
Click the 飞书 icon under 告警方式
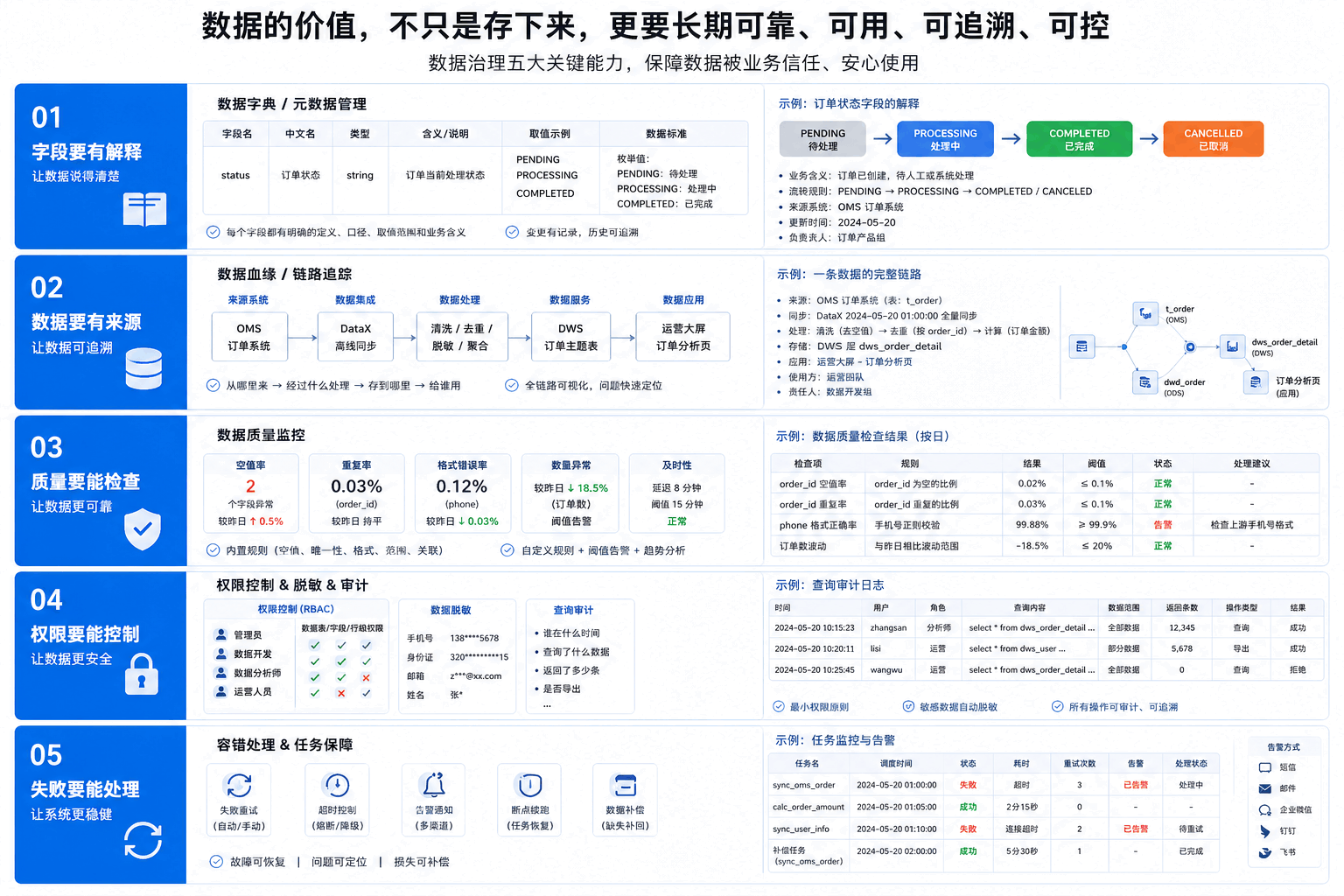coord(1265,852)
